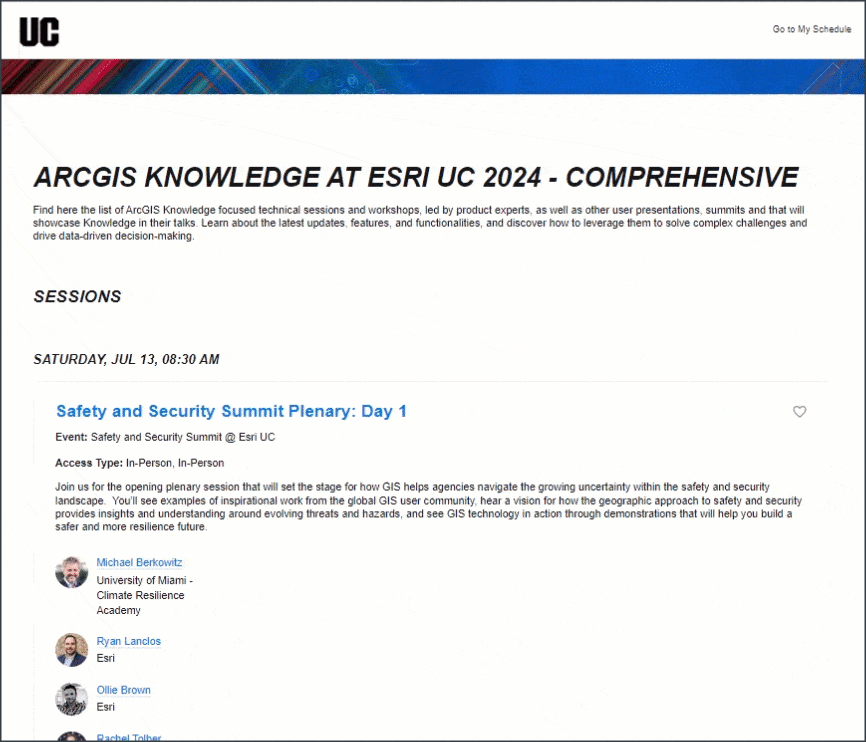Click the UC logo in the header
The image size is (866, 742).
(39, 31)
